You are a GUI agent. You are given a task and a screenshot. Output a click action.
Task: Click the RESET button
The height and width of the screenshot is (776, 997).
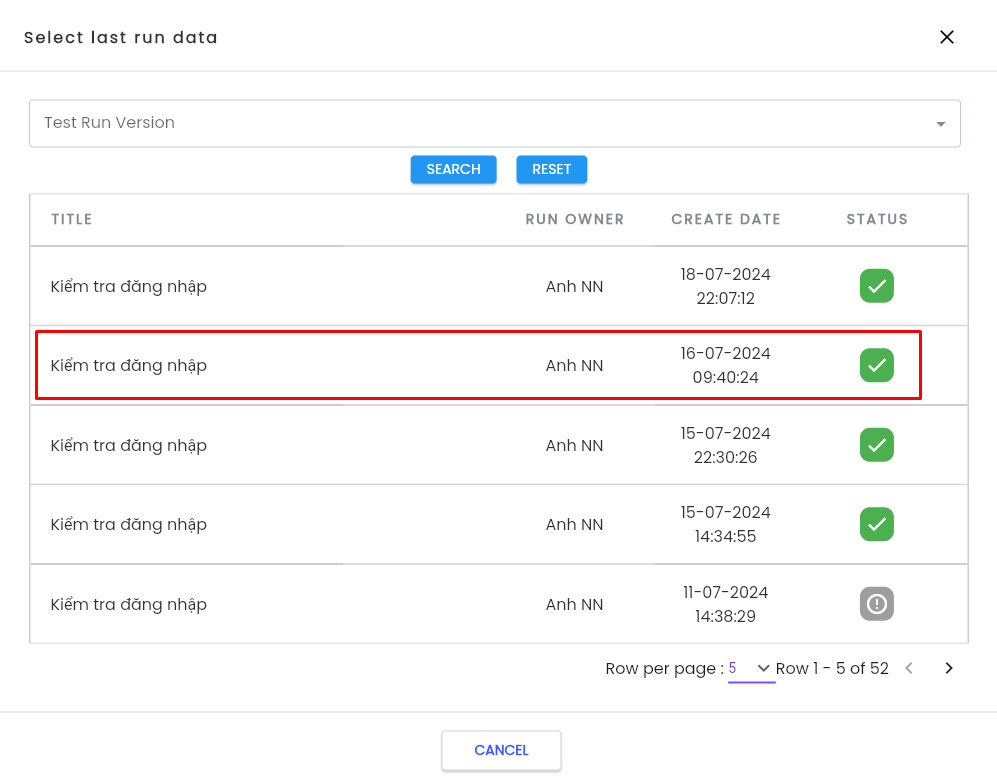click(551, 169)
